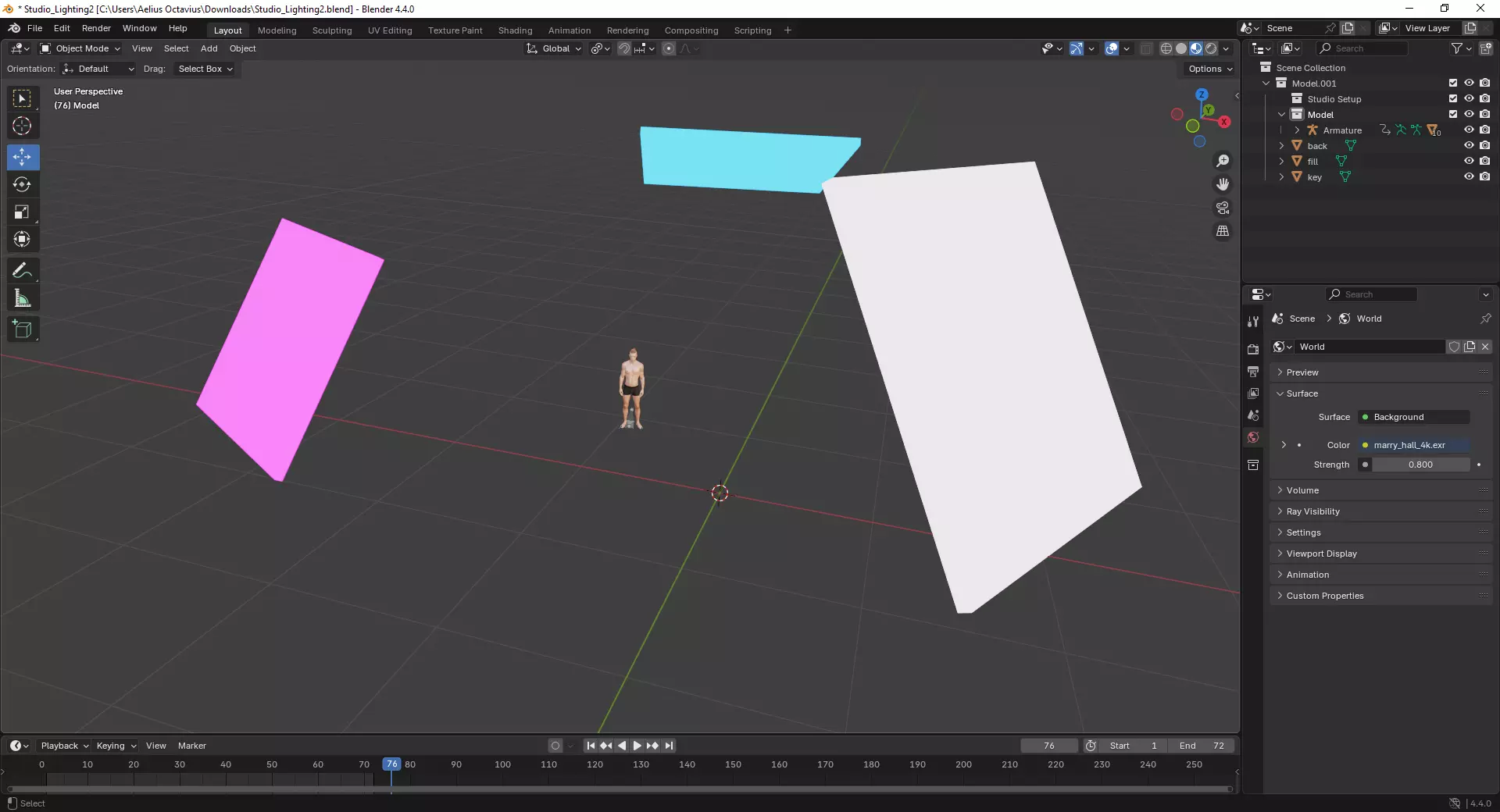
Task: Pick the Rotate tool
Action: pyautogui.click(x=22, y=184)
